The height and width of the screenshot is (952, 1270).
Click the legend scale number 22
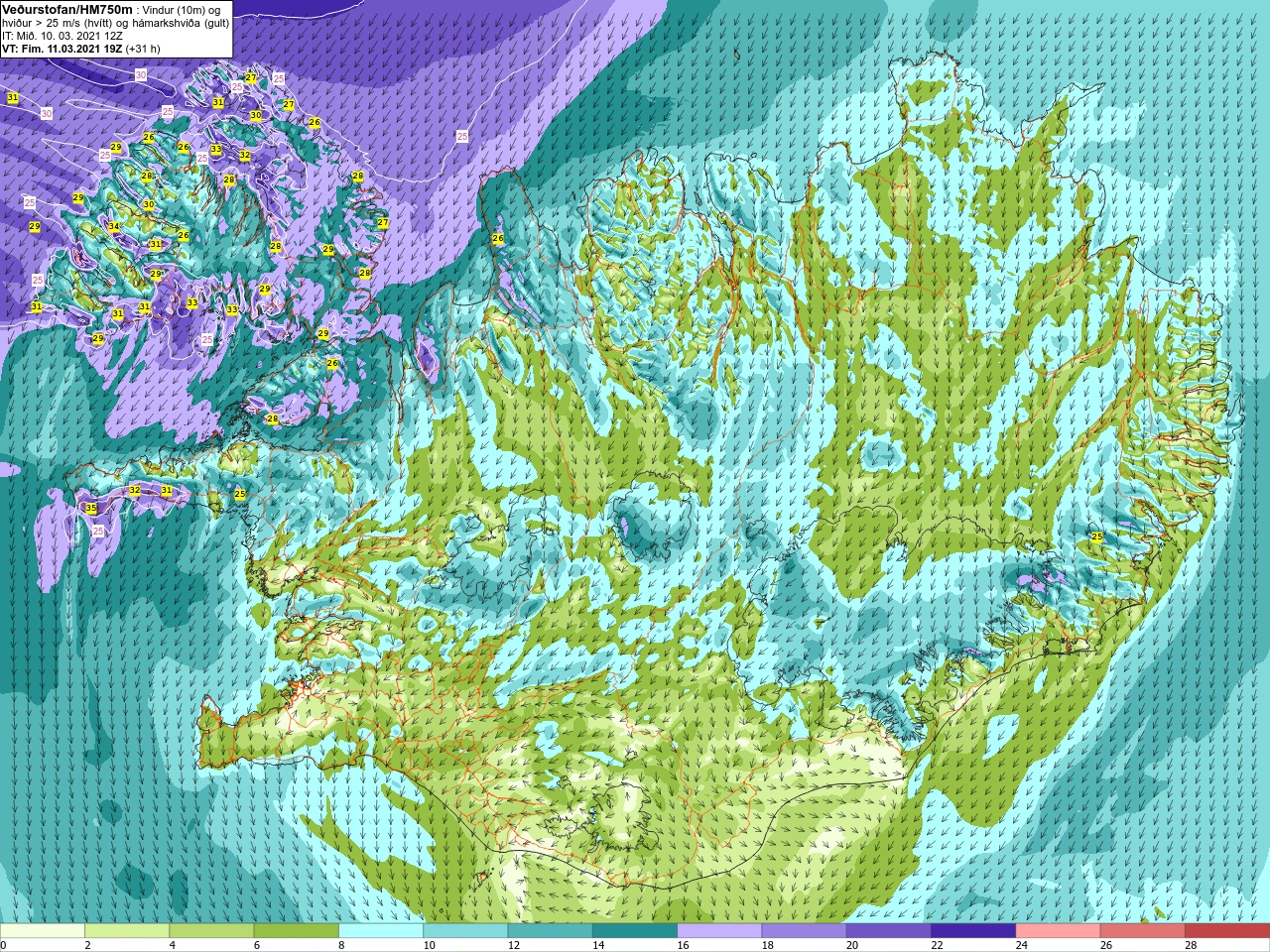(x=937, y=945)
